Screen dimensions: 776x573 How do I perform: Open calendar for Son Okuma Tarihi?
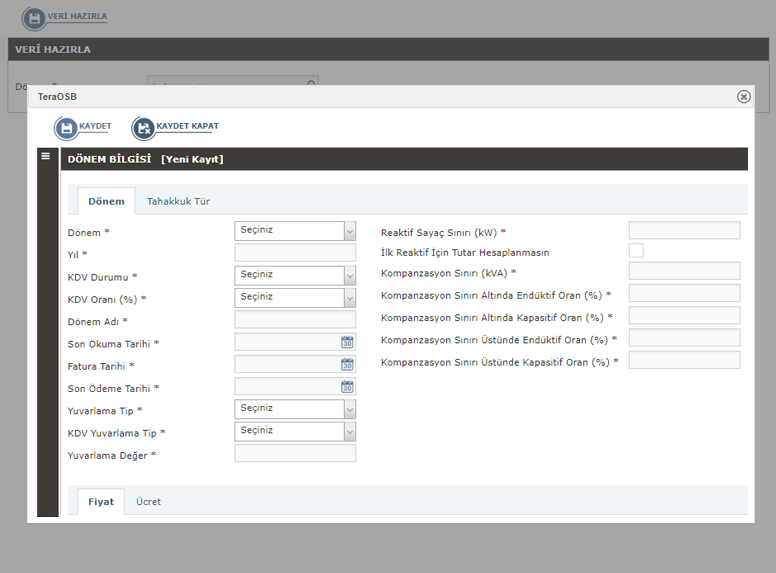[x=347, y=342]
